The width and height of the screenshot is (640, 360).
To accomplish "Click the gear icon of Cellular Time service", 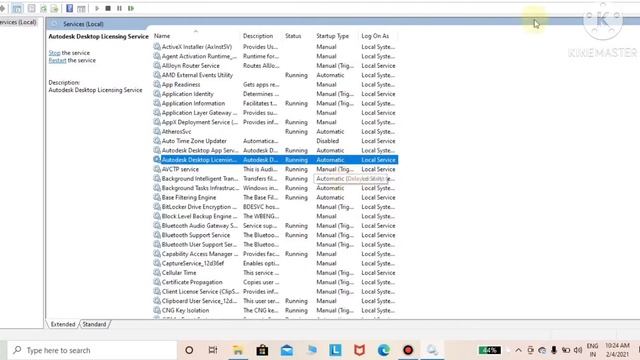I will click(157, 272).
